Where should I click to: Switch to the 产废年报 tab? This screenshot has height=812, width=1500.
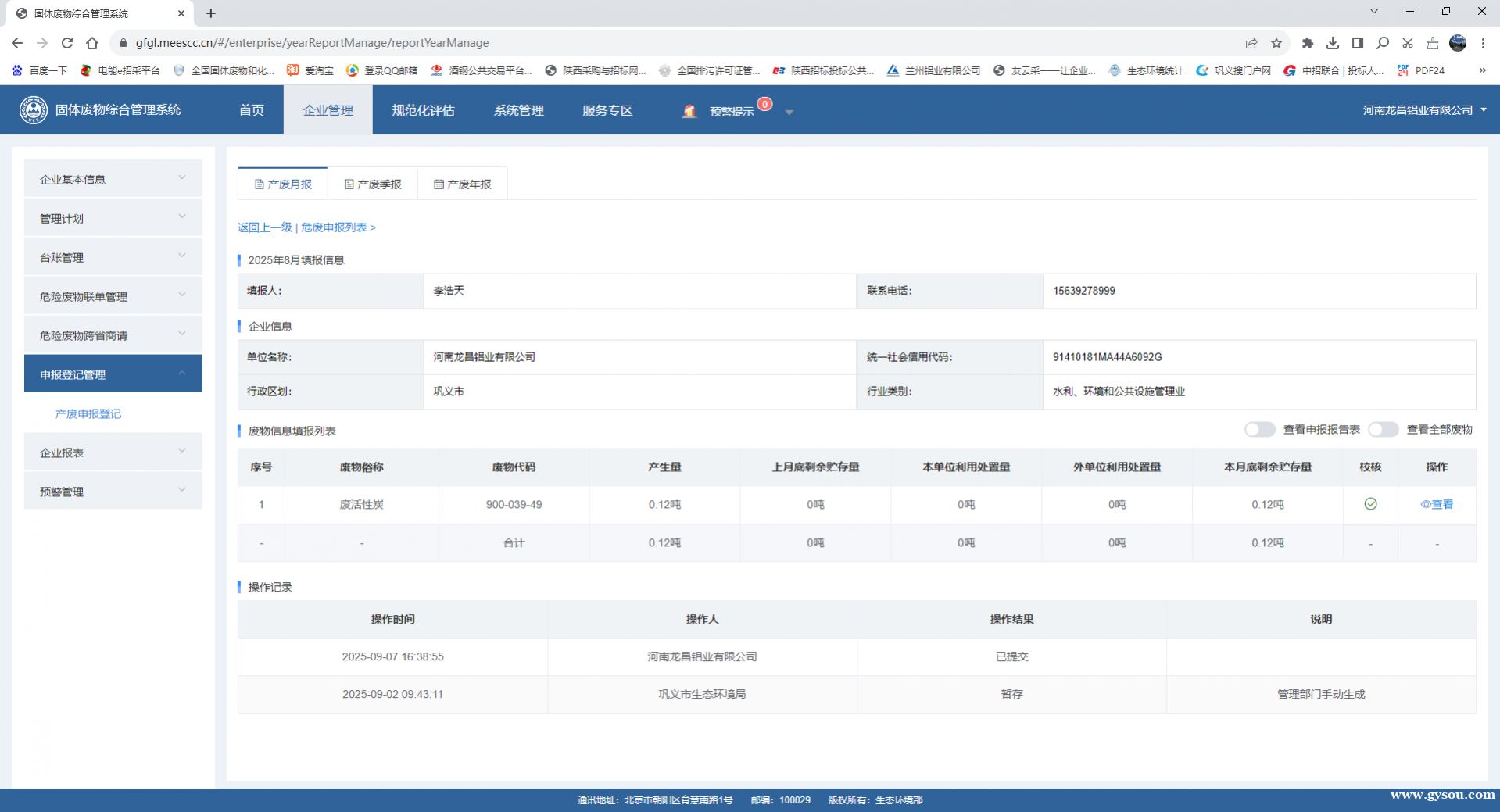coord(463,184)
